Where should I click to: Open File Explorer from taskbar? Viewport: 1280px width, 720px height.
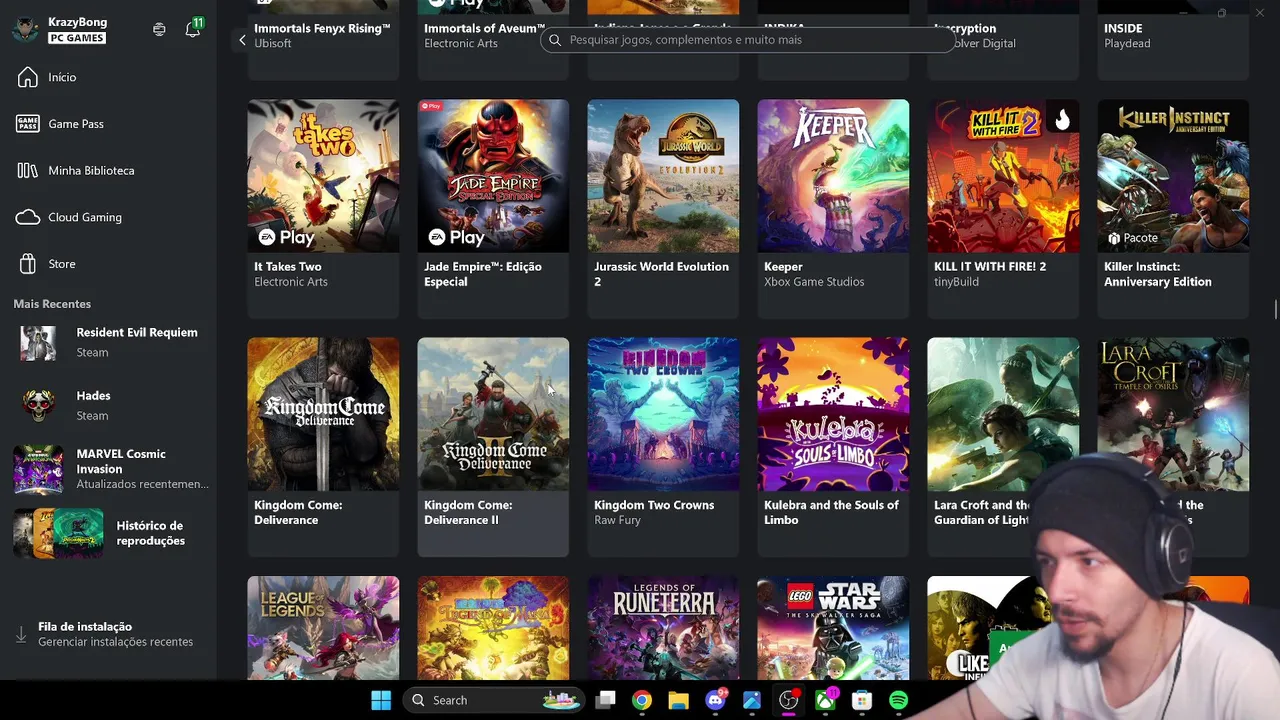678,700
